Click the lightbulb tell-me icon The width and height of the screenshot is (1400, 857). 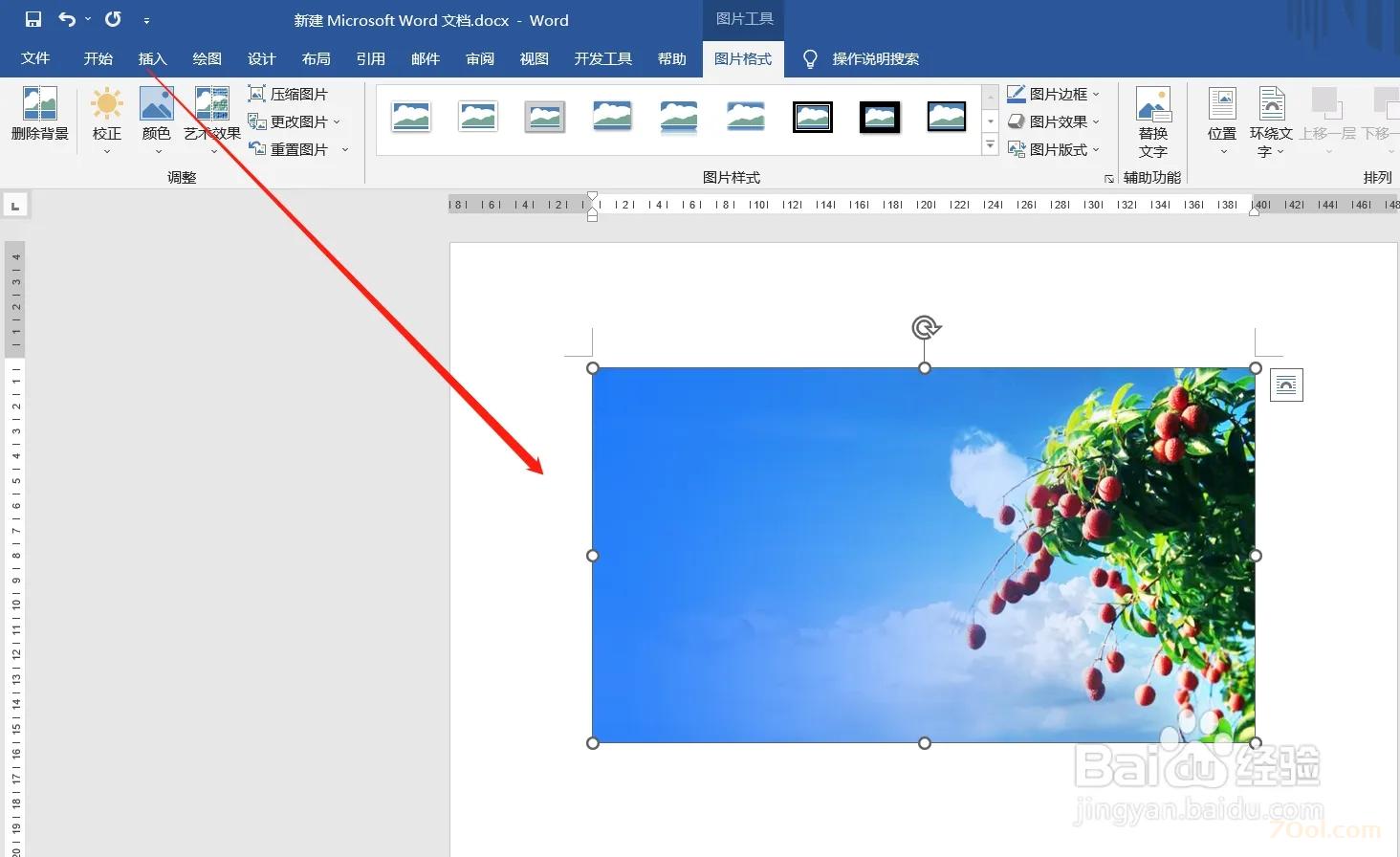(x=810, y=59)
